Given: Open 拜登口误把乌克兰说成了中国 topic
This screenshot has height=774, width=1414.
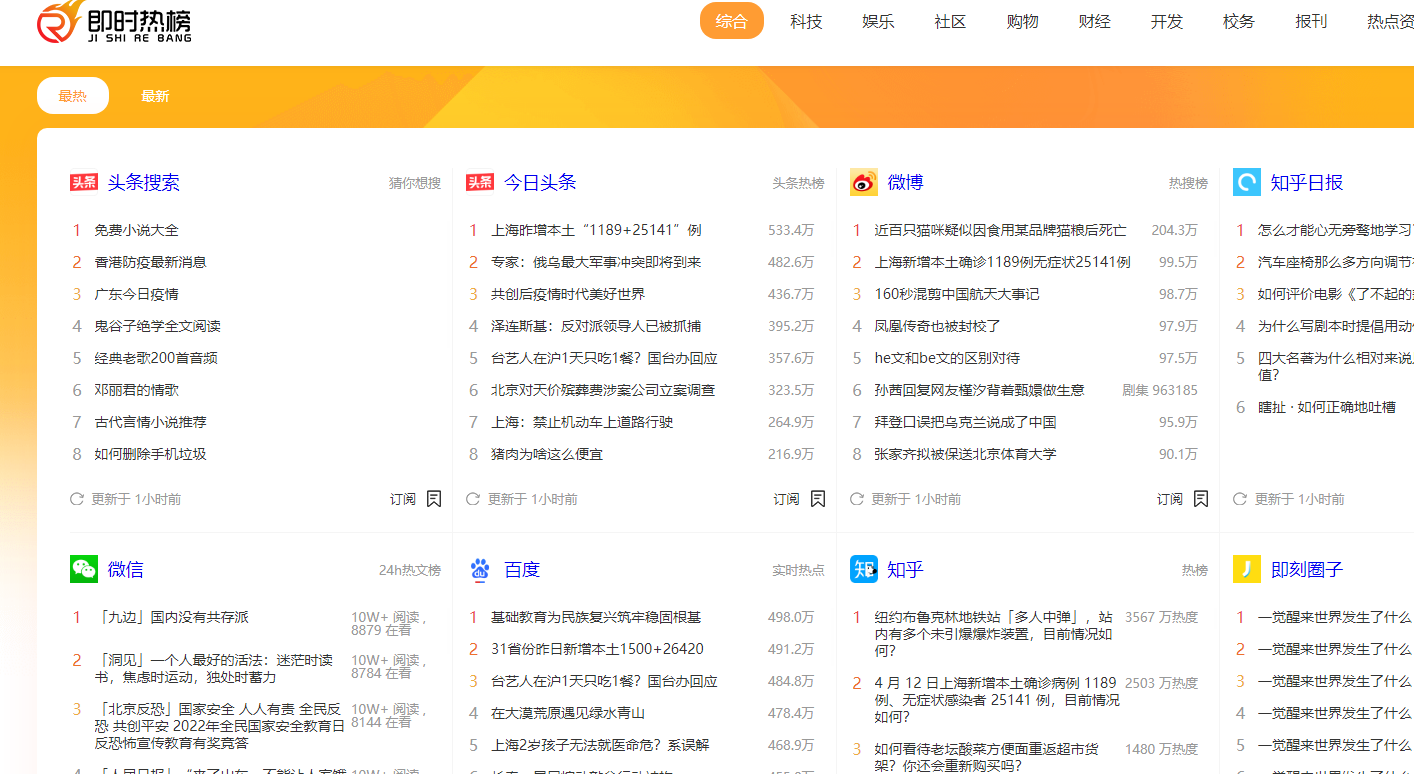Looking at the screenshot, I should 966,422.
